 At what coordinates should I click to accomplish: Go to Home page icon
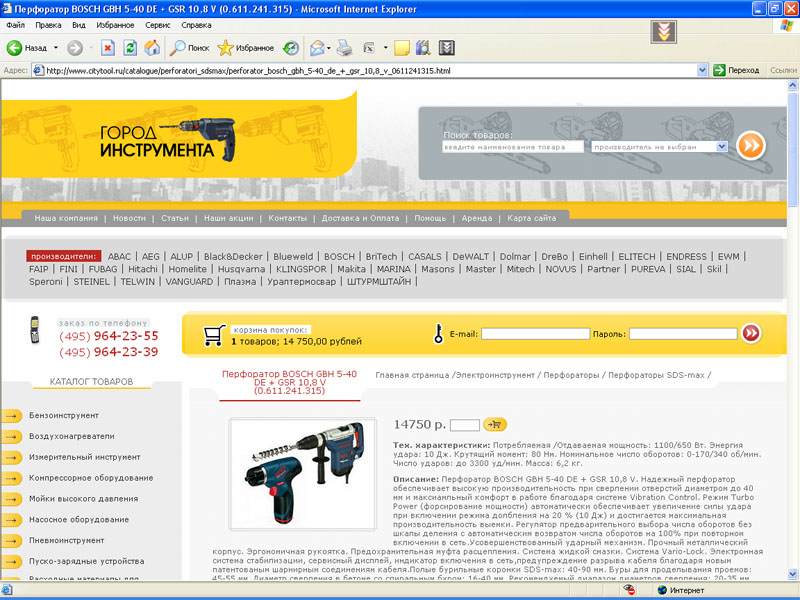[152, 48]
